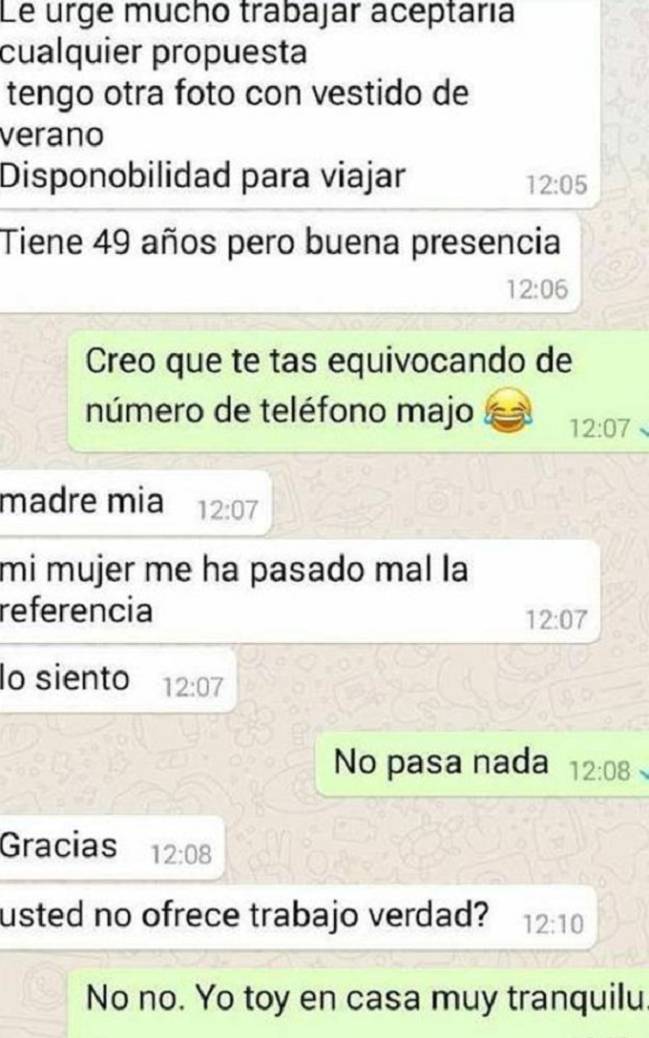
Task: Tap the 'madre mia' message bubble
Action: [x=135, y=503]
